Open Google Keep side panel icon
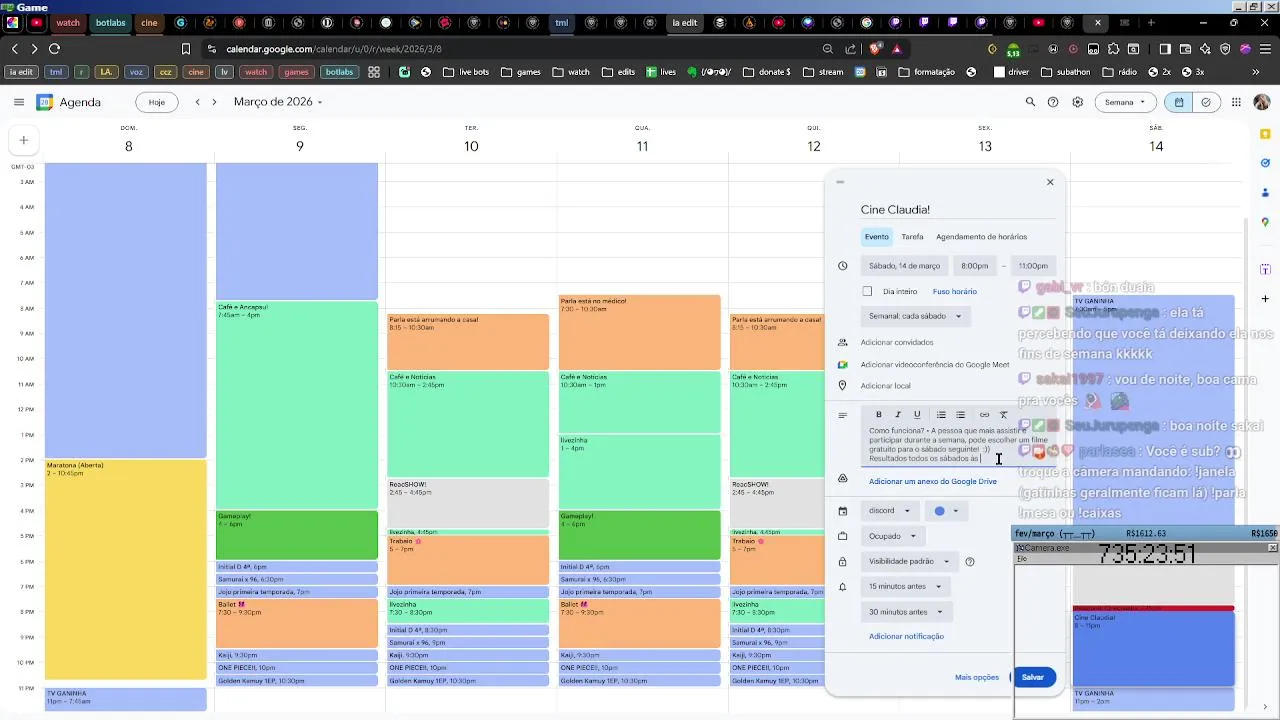This screenshot has width=1280, height=720. [1265, 134]
